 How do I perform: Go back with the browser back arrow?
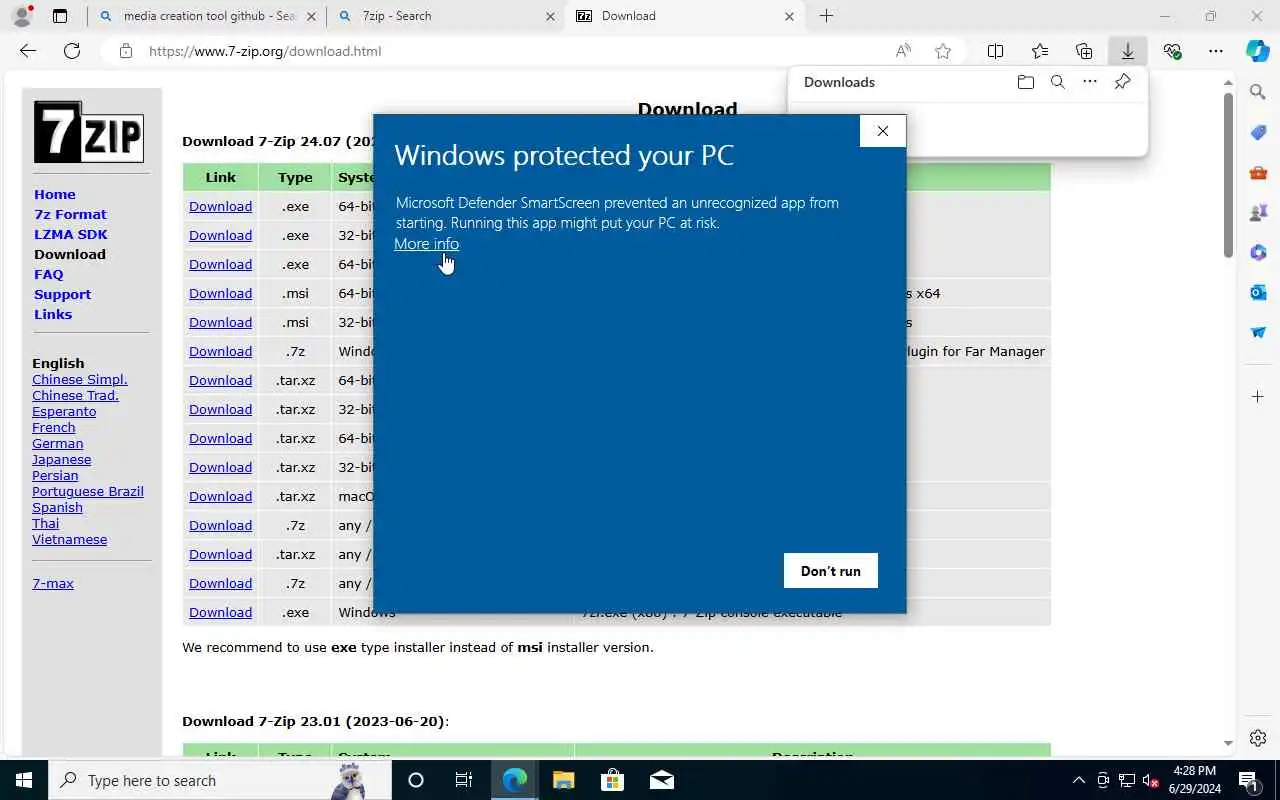(28, 51)
